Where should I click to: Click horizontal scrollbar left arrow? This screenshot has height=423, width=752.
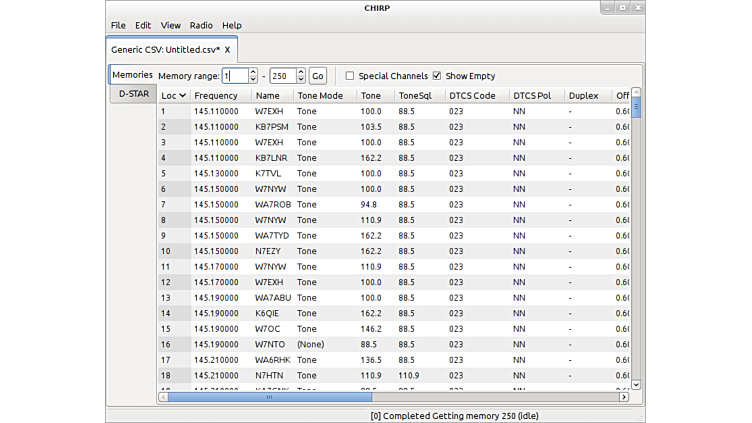163,397
